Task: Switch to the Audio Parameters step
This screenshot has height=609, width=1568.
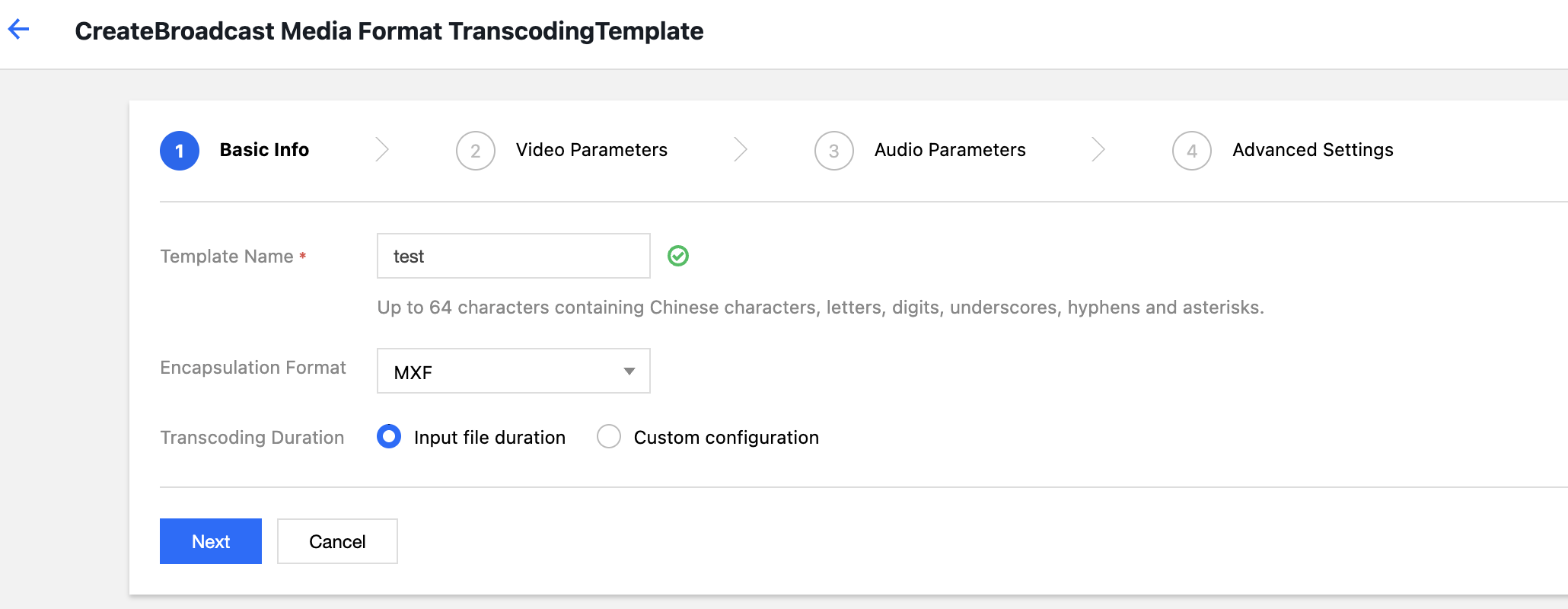Action: pyautogui.click(x=950, y=150)
